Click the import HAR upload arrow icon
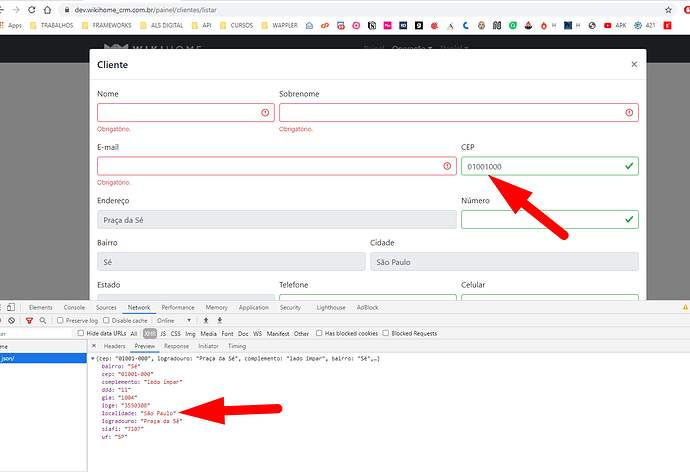Viewport: 690px width, 472px height. [x=205, y=320]
